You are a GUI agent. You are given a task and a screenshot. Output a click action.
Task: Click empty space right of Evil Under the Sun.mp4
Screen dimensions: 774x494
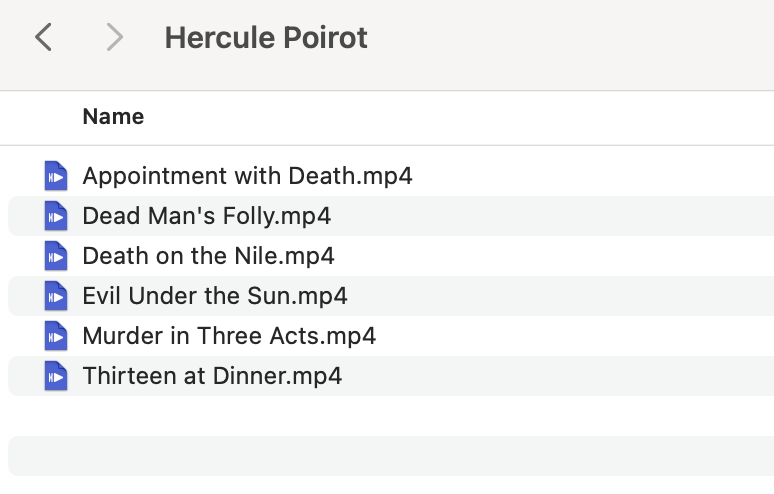(560, 296)
